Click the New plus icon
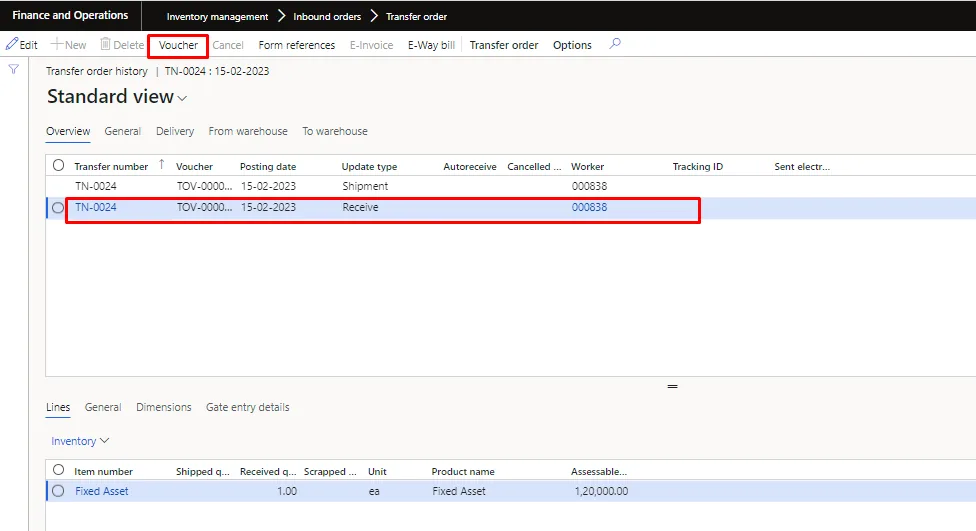Viewport: 976px width, 531px height. (57, 44)
